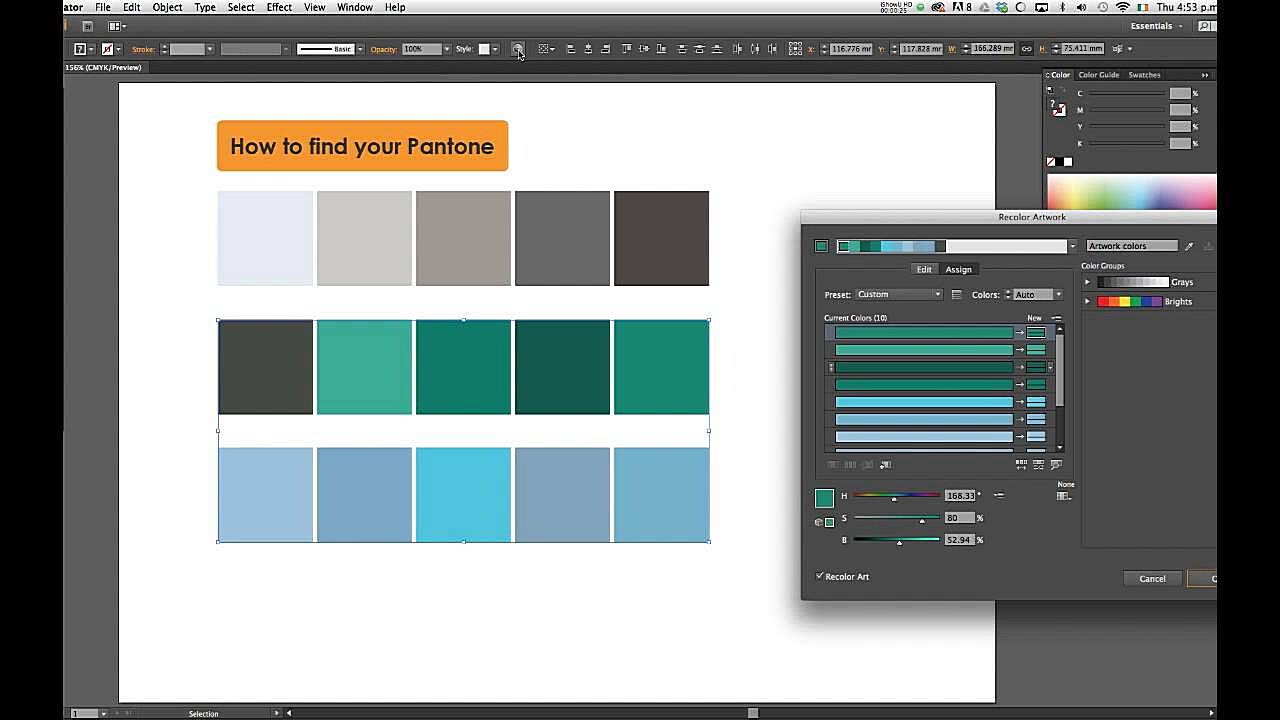Open the Preset Custom dropdown

[898, 295]
